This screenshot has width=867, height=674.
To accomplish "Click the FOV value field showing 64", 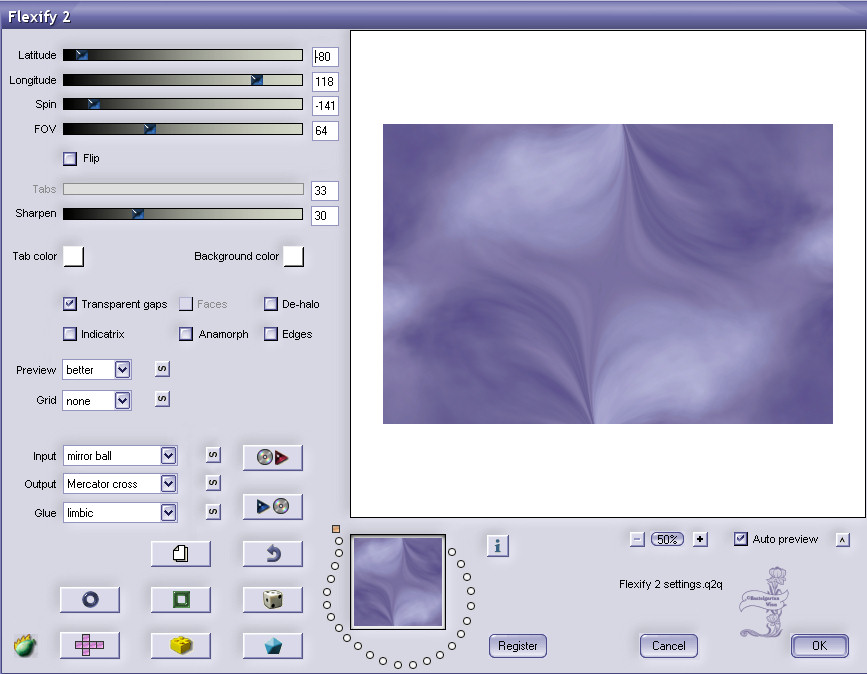I will (325, 131).
